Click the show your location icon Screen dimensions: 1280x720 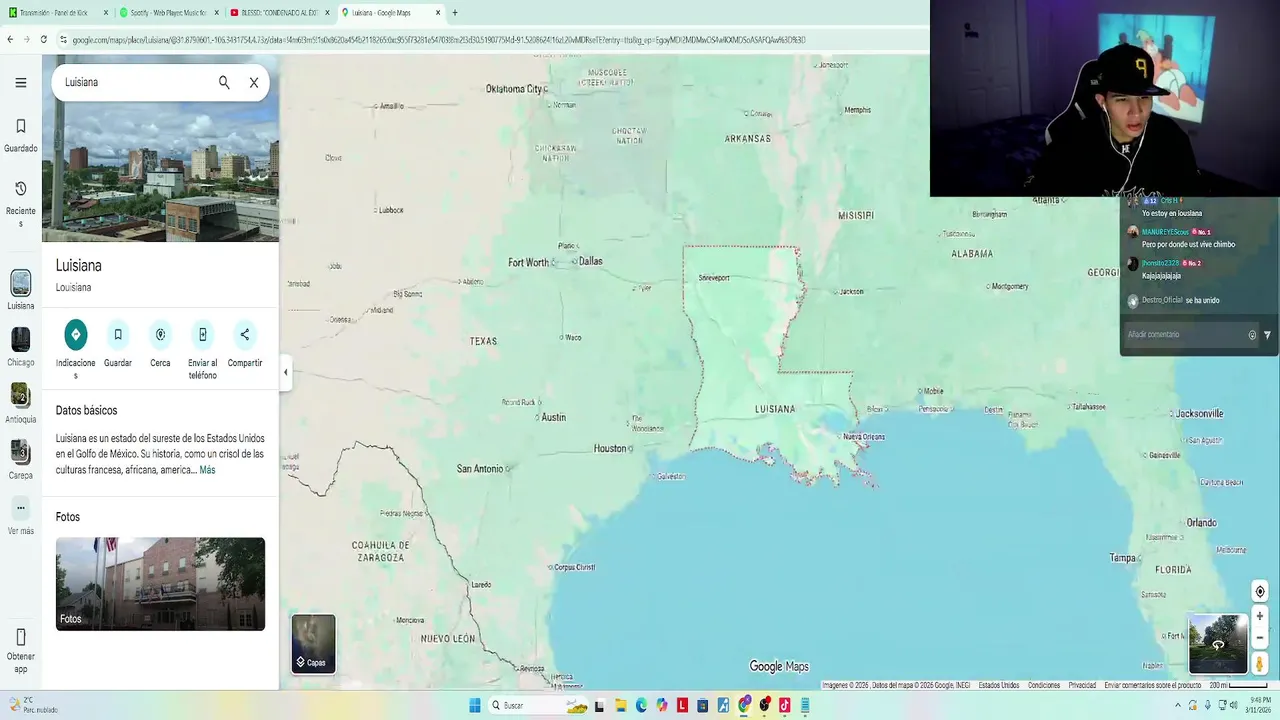tap(1260, 592)
